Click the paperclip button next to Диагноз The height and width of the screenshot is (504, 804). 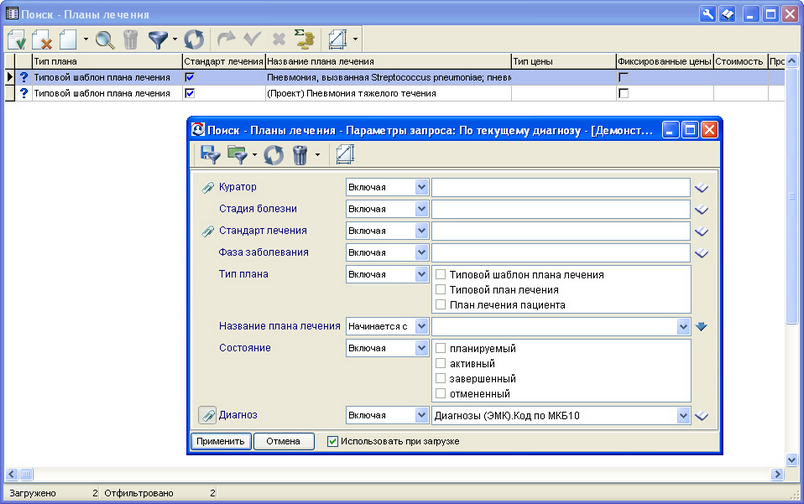coord(207,415)
